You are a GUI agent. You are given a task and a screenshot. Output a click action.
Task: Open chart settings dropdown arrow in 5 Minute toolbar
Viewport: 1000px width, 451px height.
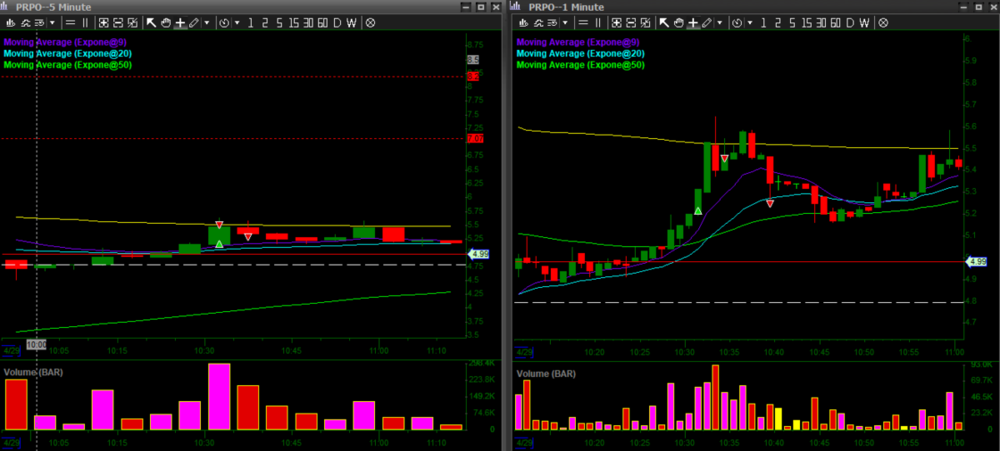point(52,22)
